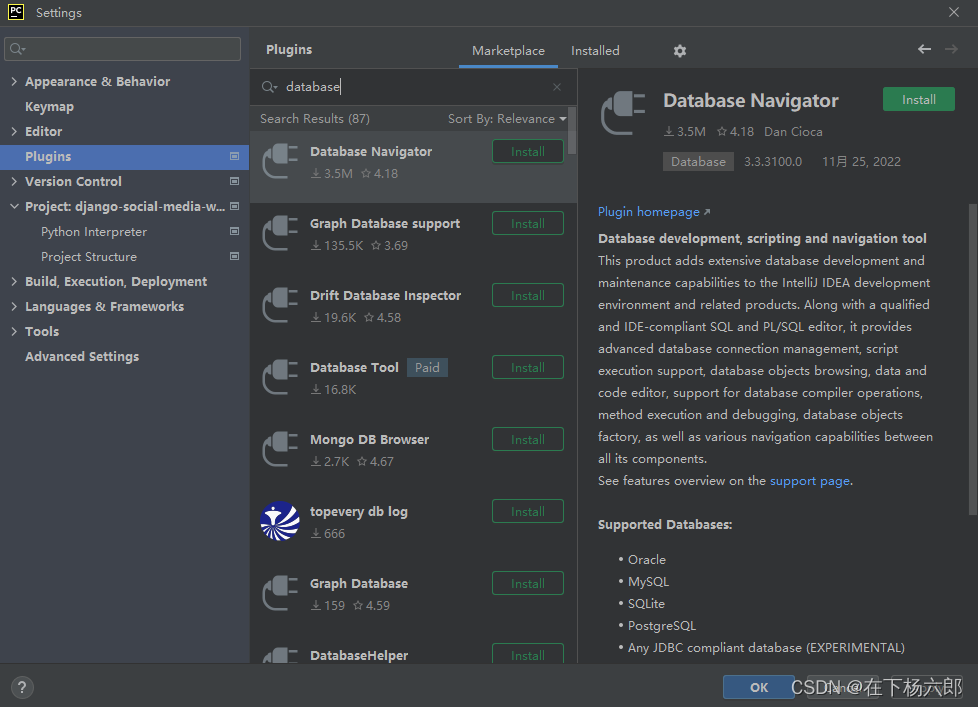Click the plugins settings gear icon
Image resolution: width=978 pixels, height=707 pixels.
coord(680,50)
